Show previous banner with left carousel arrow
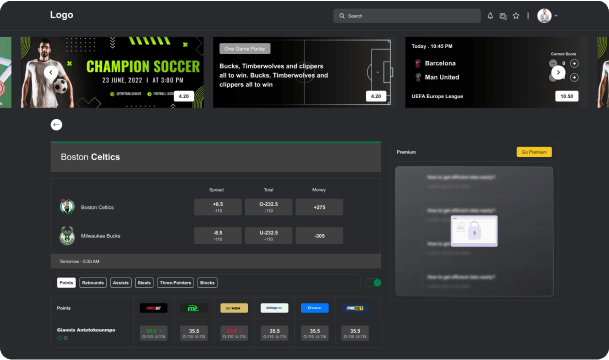Screen dimensions: 609x360 (x=50, y=72)
